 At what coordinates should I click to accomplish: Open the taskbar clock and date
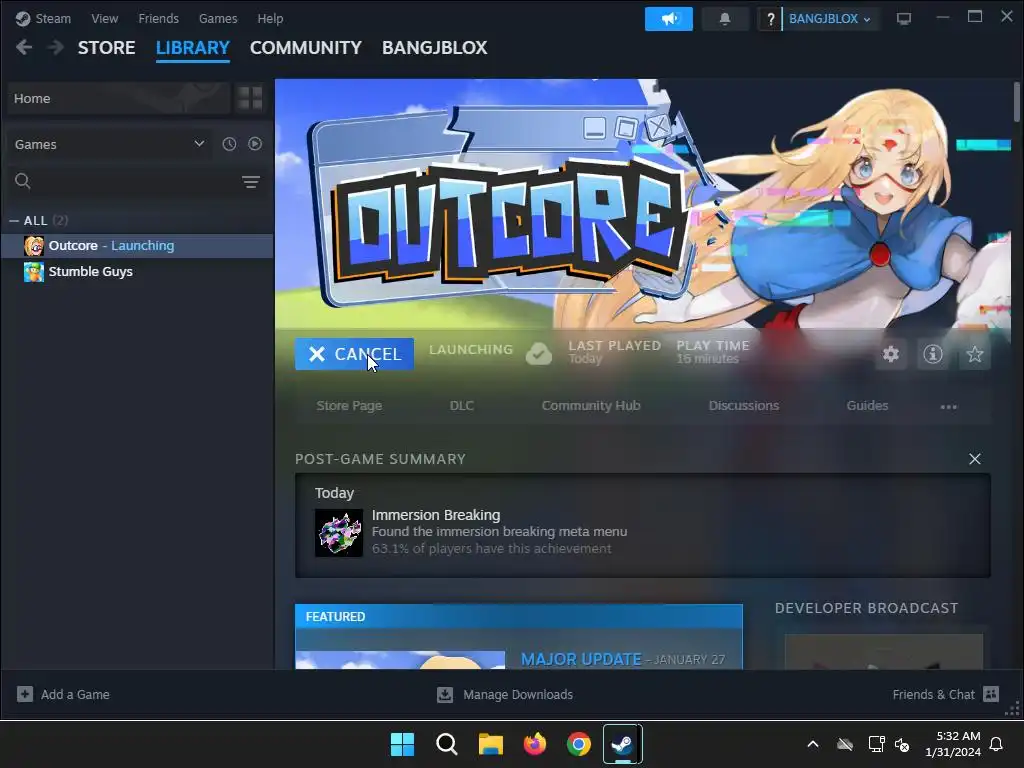pyautogui.click(x=953, y=744)
